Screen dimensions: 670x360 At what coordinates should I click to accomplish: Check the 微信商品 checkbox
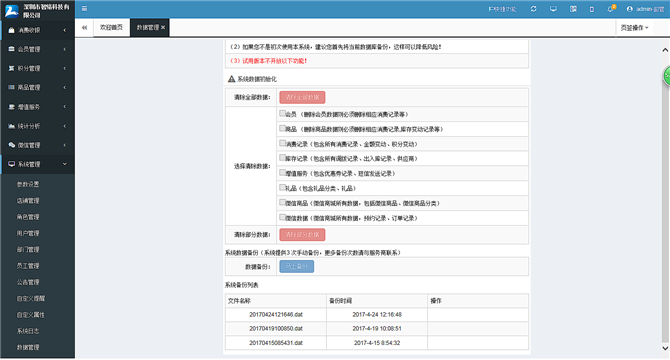coord(282,202)
